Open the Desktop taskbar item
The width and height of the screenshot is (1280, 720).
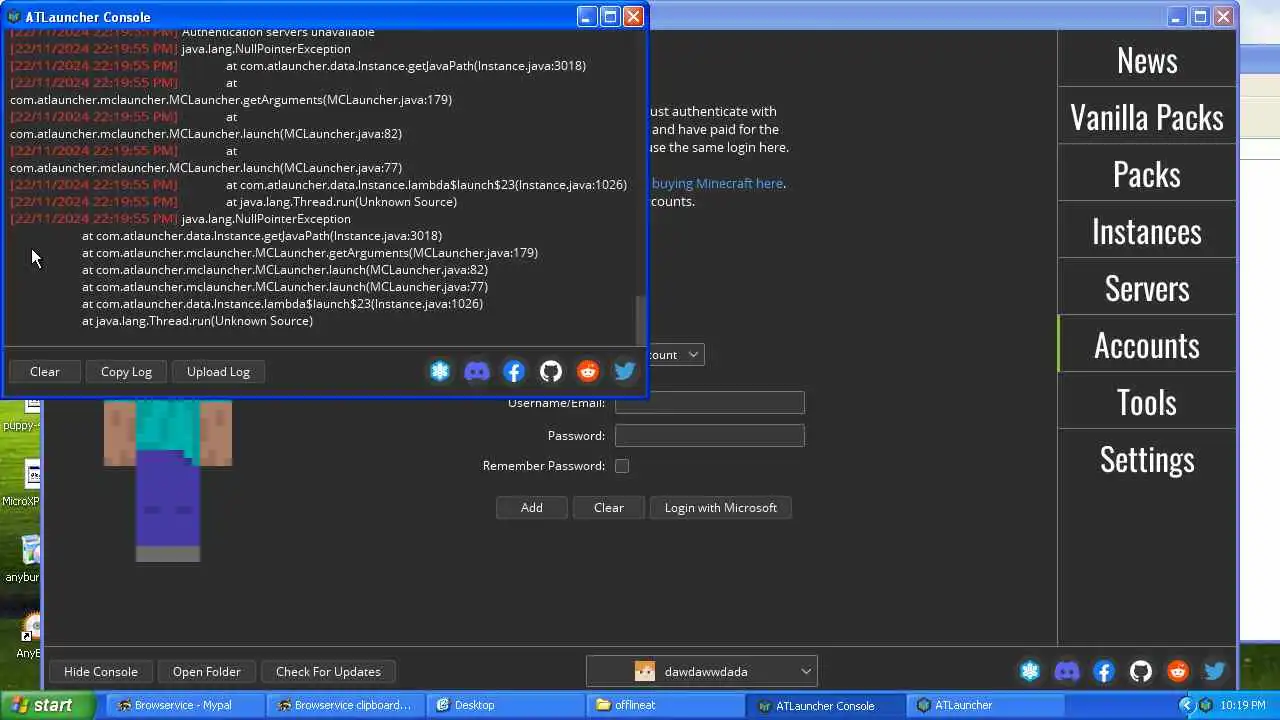point(505,706)
